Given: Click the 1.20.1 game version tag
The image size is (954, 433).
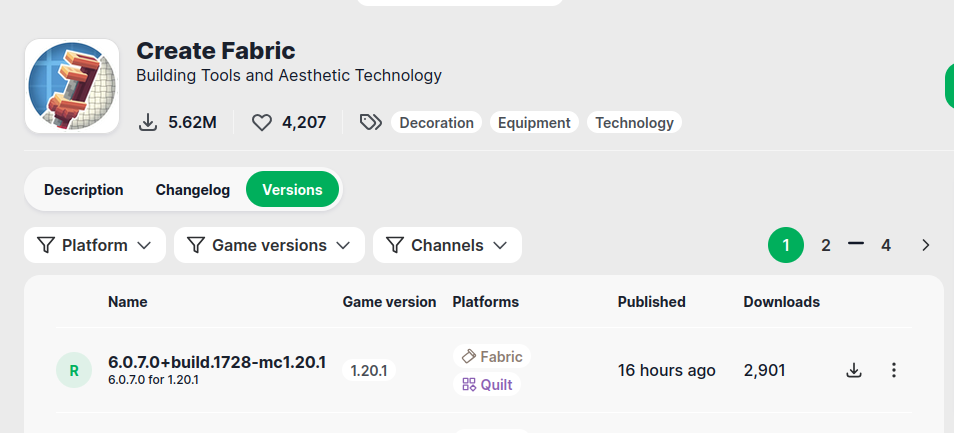Looking at the screenshot, I should pos(369,370).
